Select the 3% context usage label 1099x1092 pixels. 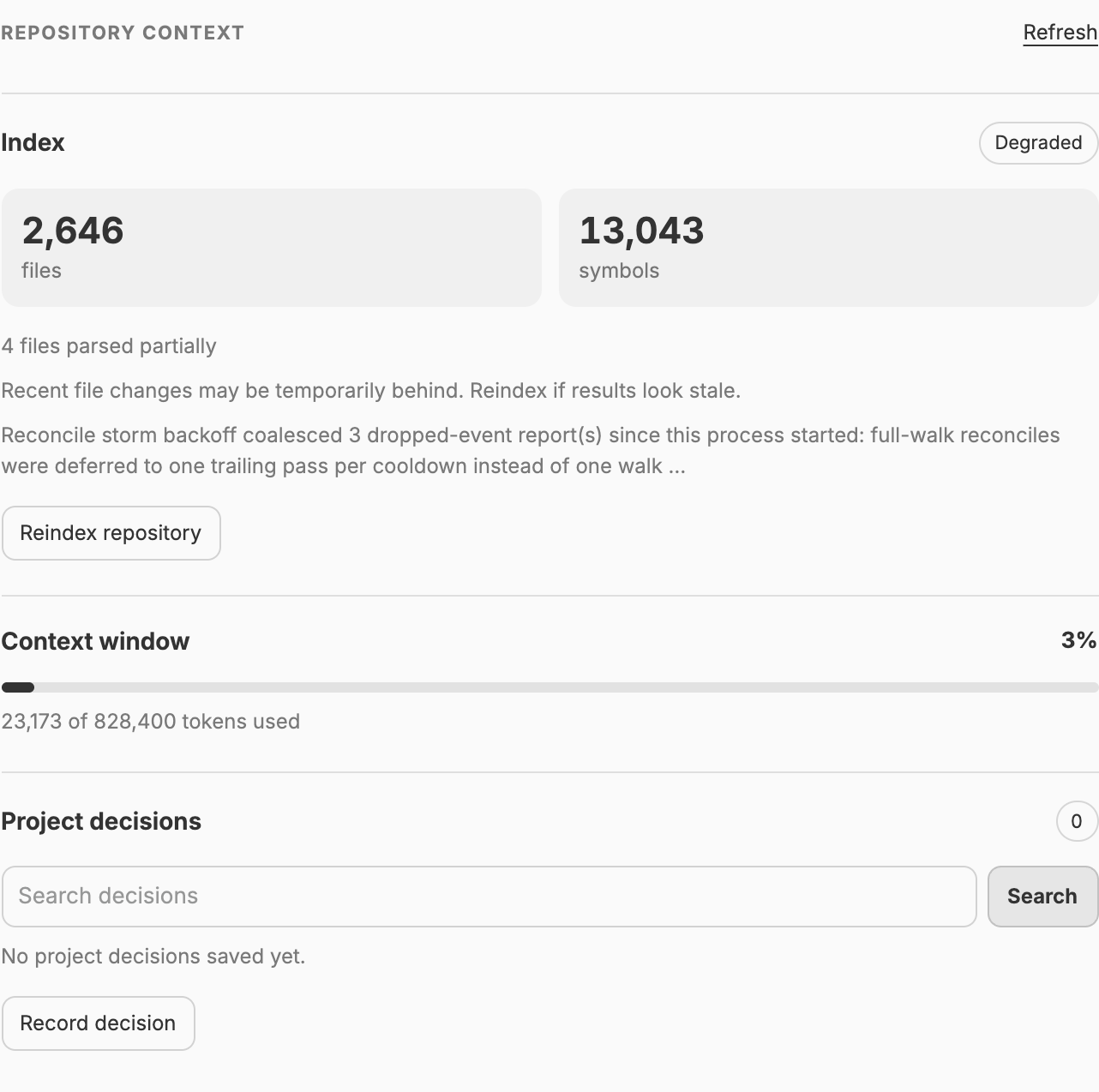click(x=1078, y=640)
